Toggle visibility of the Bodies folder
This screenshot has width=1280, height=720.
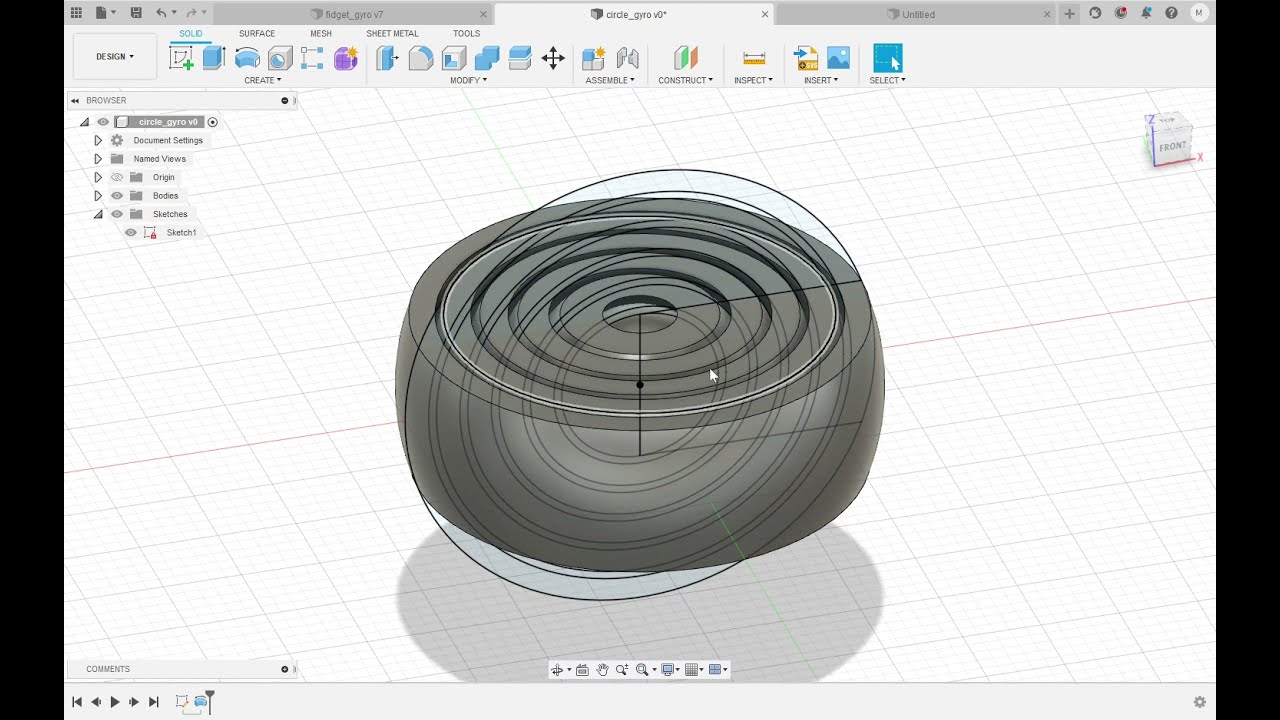117,196
